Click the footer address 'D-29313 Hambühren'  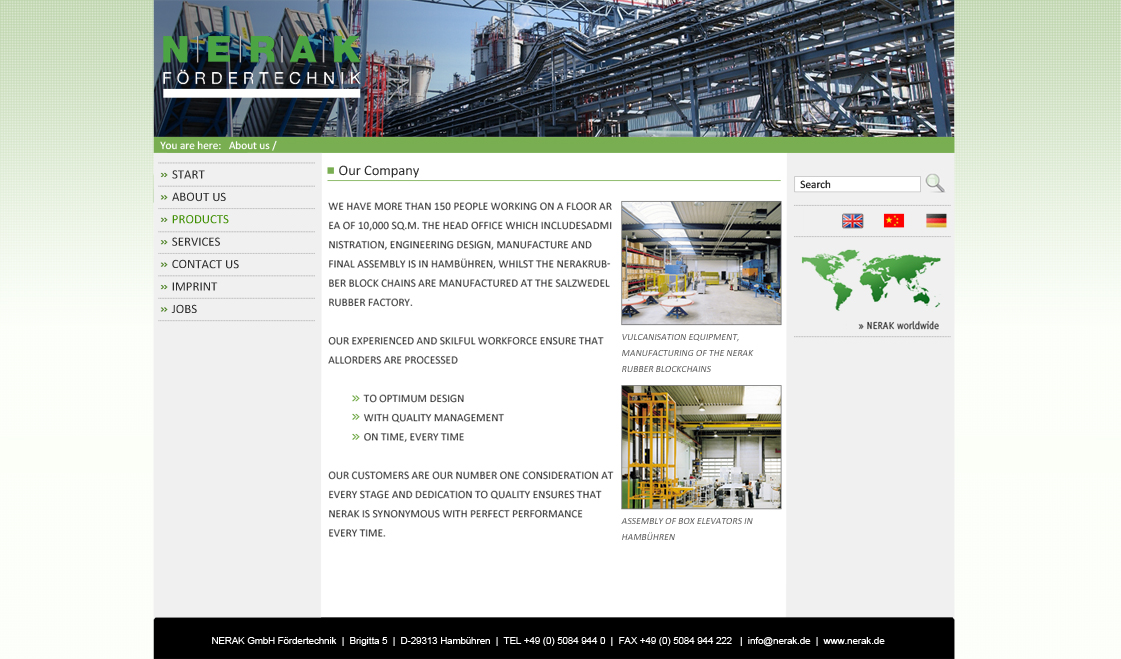click(445, 641)
